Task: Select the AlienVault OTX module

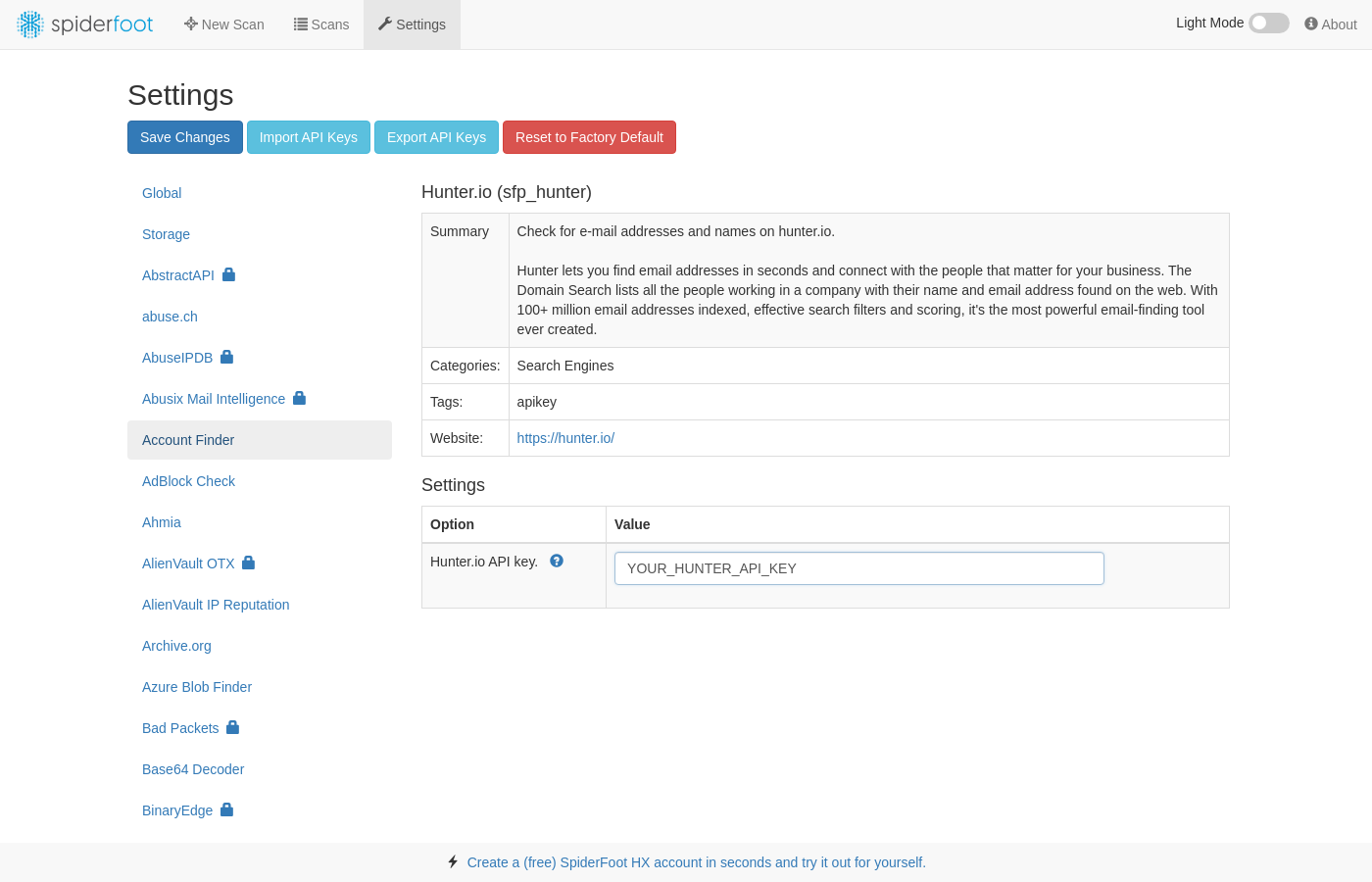Action: [x=260, y=563]
